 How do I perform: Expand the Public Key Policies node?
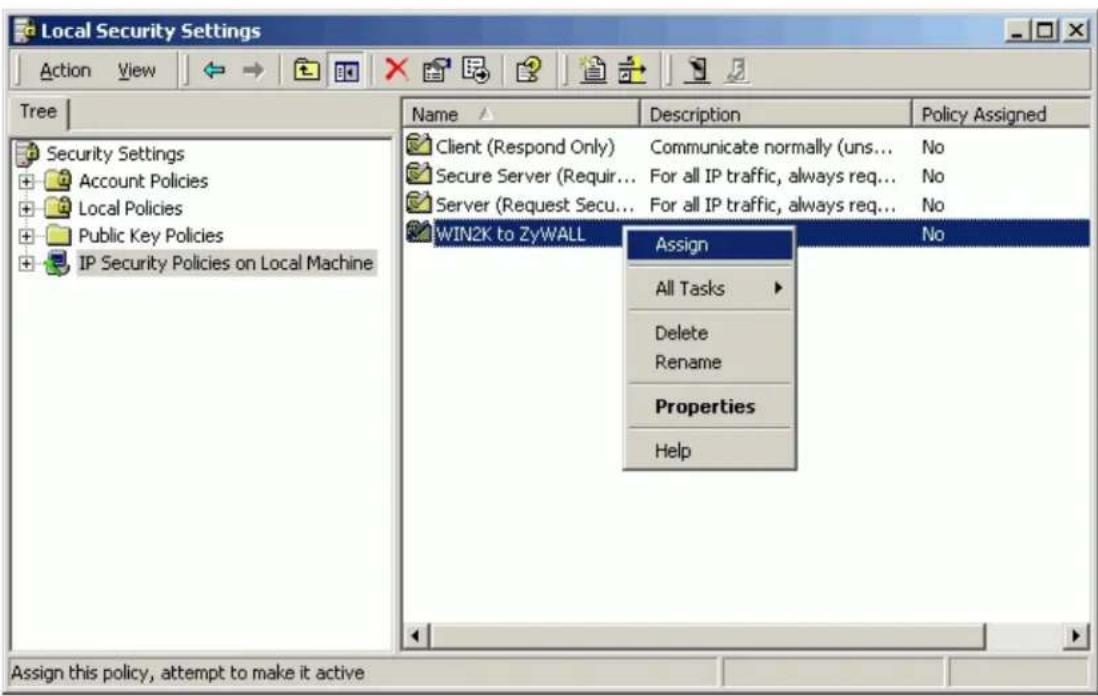pos(26,236)
